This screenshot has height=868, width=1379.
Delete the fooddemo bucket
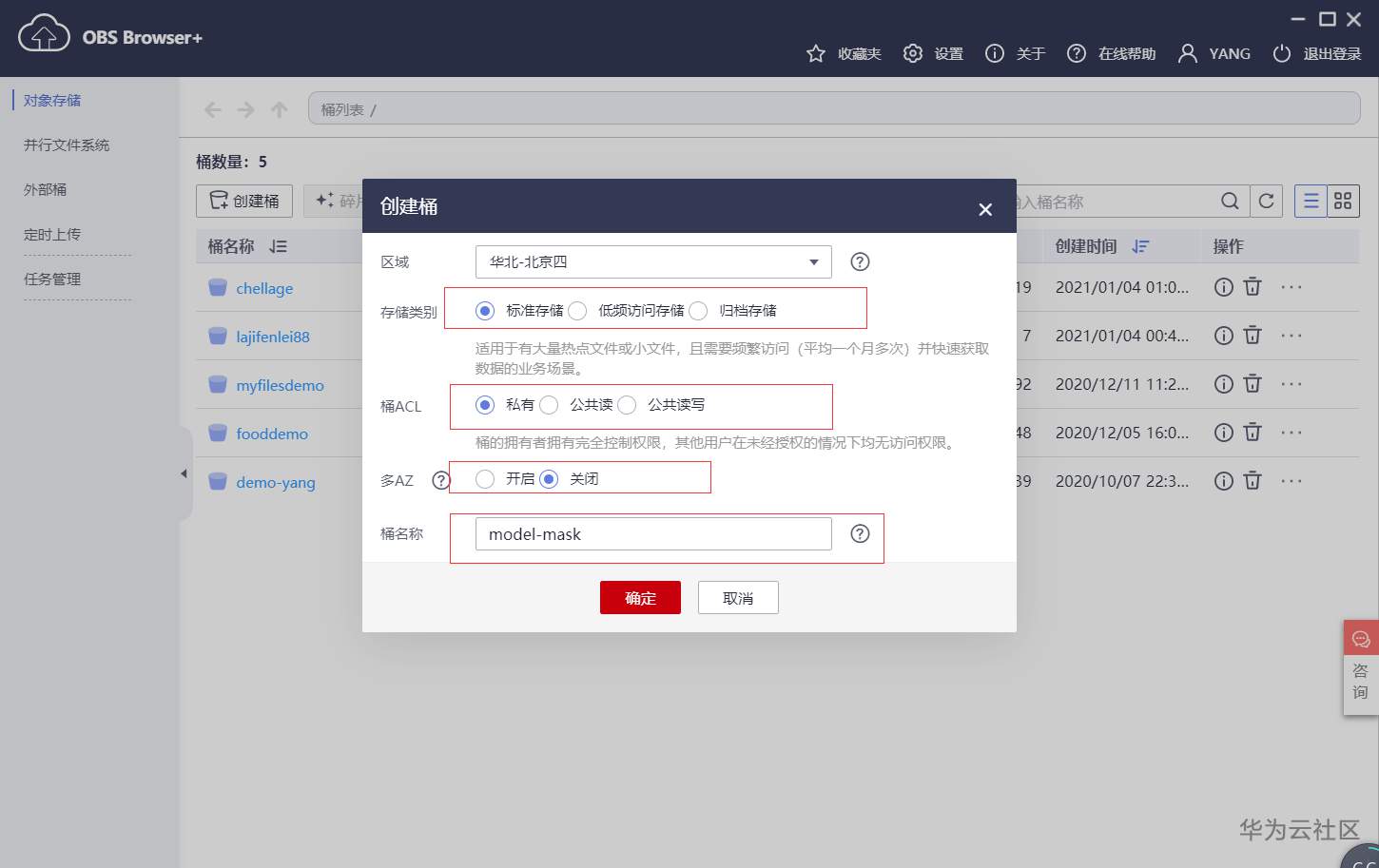click(1253, 432)
